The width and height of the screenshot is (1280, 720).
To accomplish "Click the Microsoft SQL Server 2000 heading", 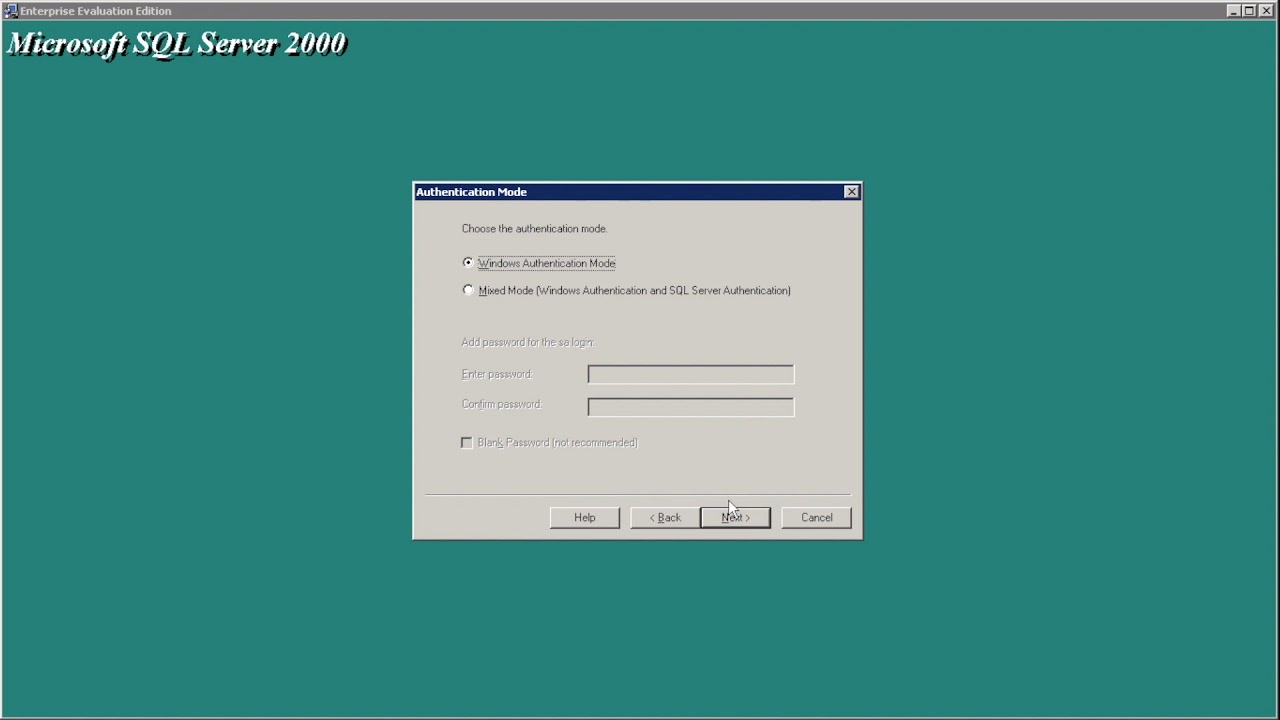I will point(177,43).
